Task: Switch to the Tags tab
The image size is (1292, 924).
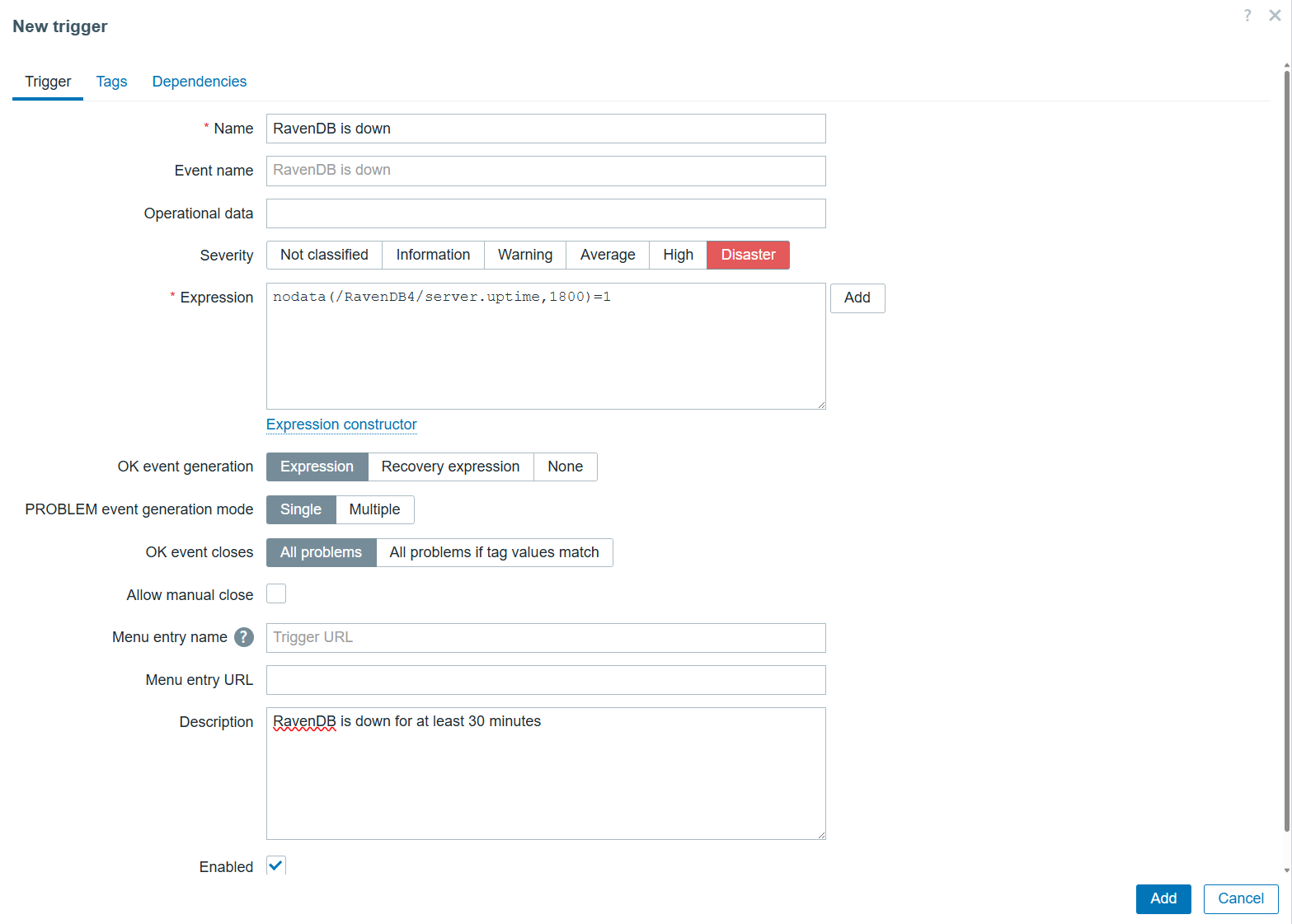Action: click(x=111, y=82)
